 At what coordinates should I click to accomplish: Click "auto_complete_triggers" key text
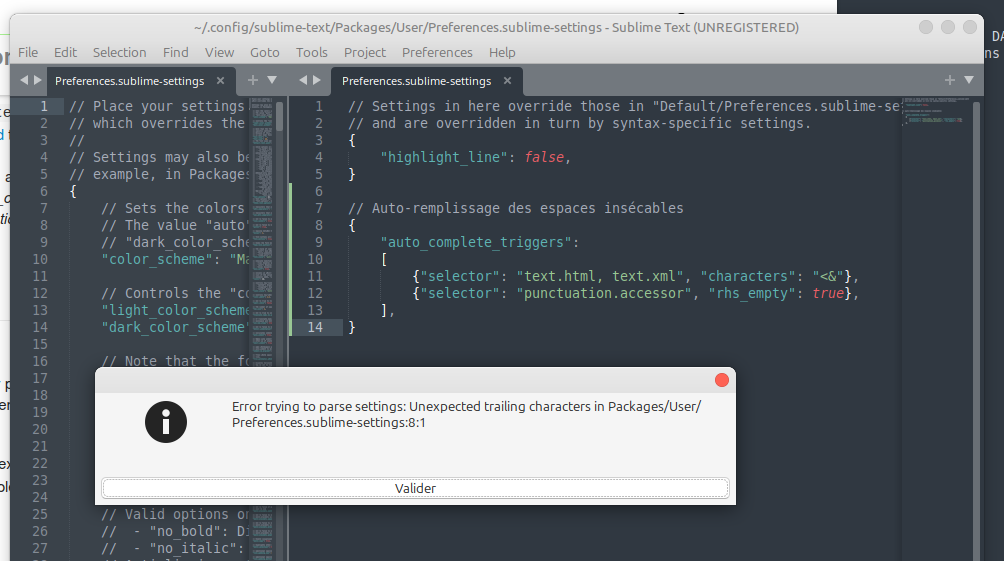pyautogui.click(x=476, y=243)
